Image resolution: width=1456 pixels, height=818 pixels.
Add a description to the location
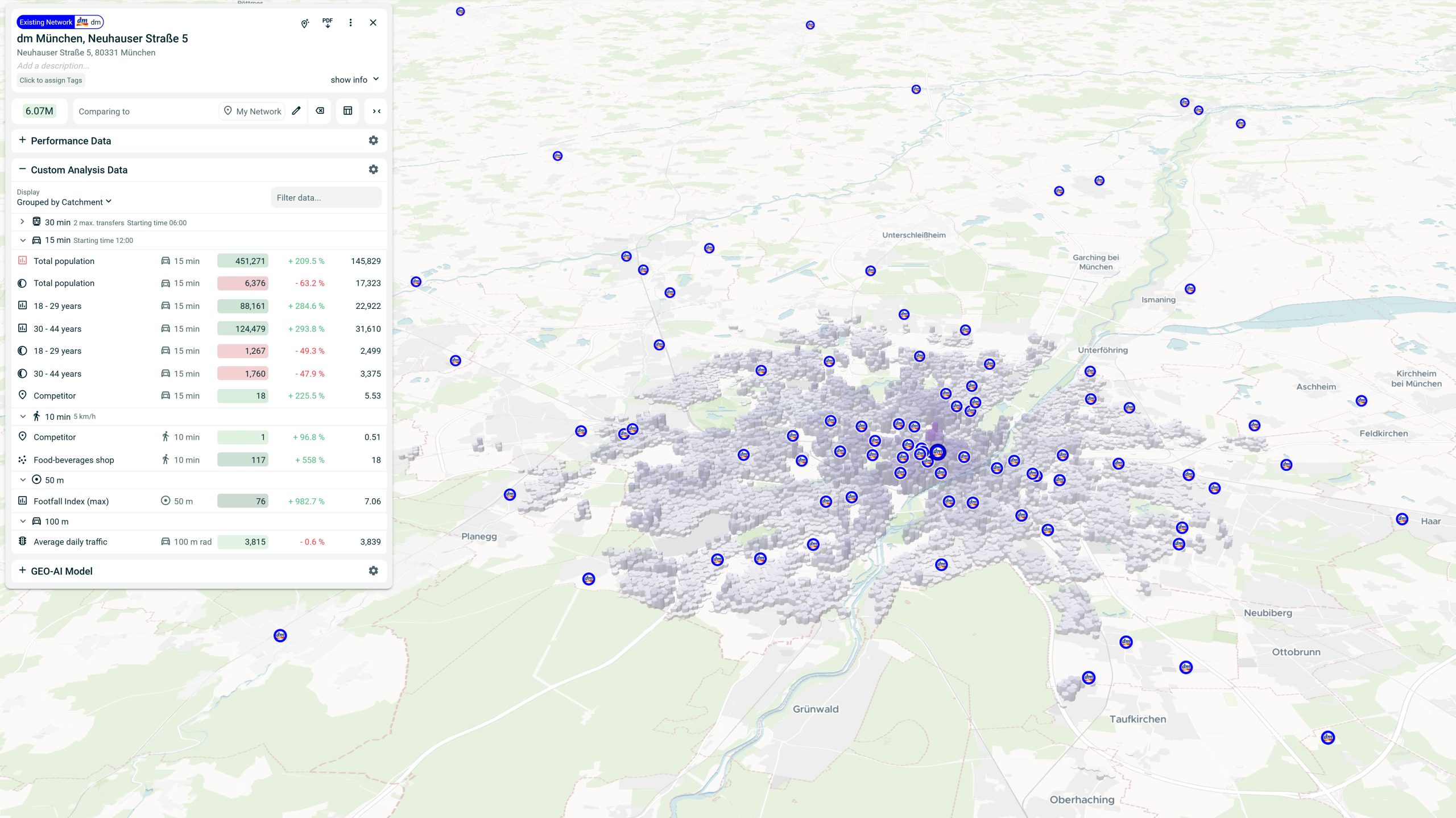click(x=53, y=65)
